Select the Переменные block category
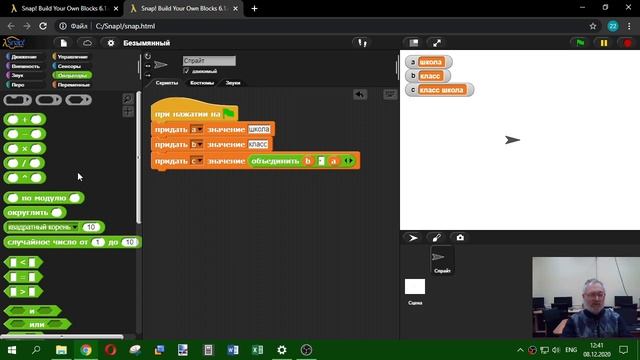The width and height of the screenshot is (640, 360). tap(71, 84)
